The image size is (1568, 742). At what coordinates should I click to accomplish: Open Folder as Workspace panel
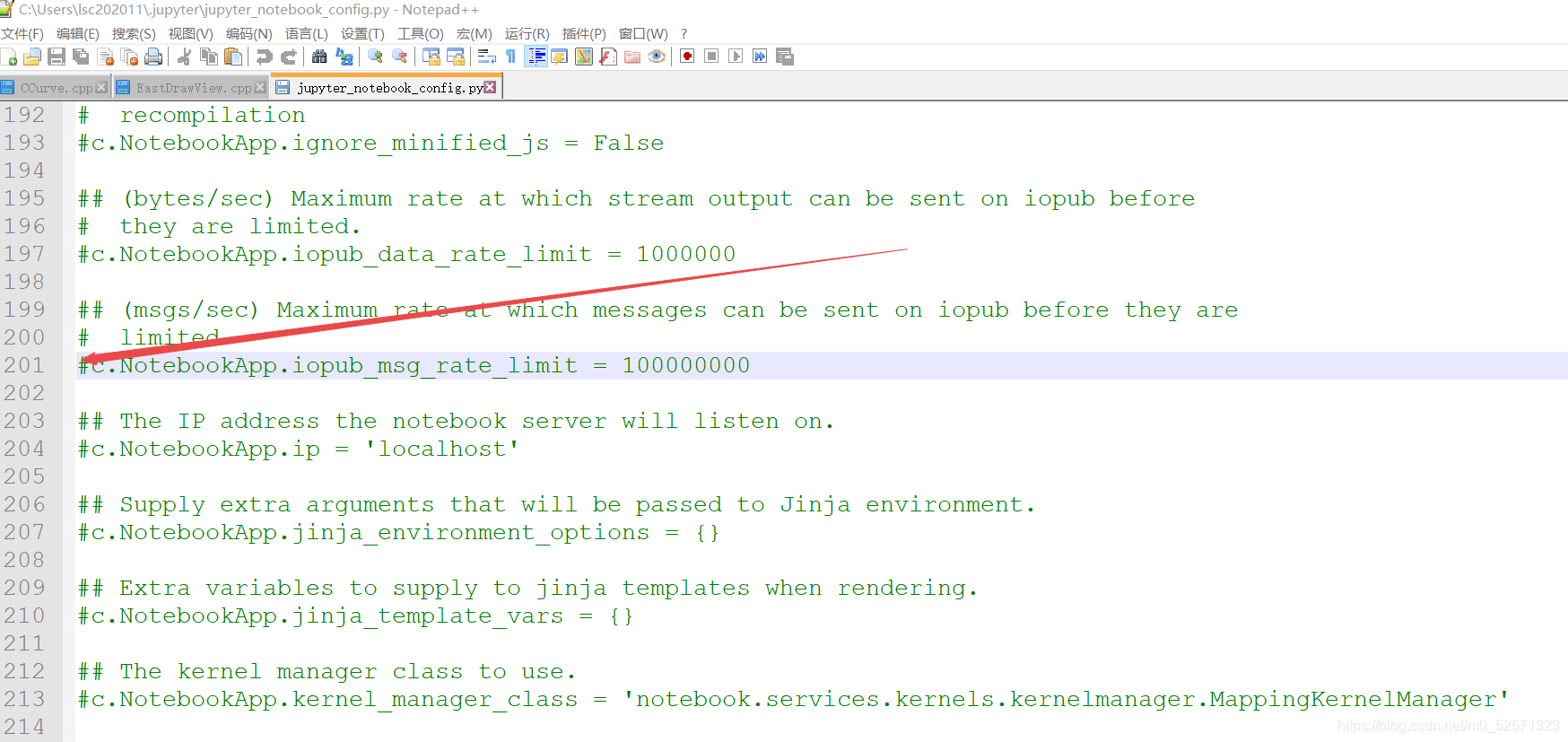[x=632, y=57]
